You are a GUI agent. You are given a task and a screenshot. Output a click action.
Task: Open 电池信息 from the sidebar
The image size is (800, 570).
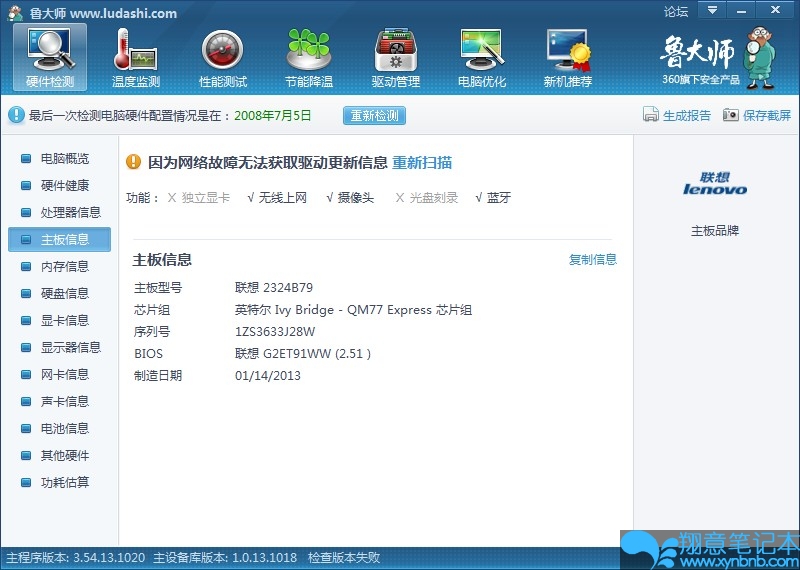[x=64, y=428]
